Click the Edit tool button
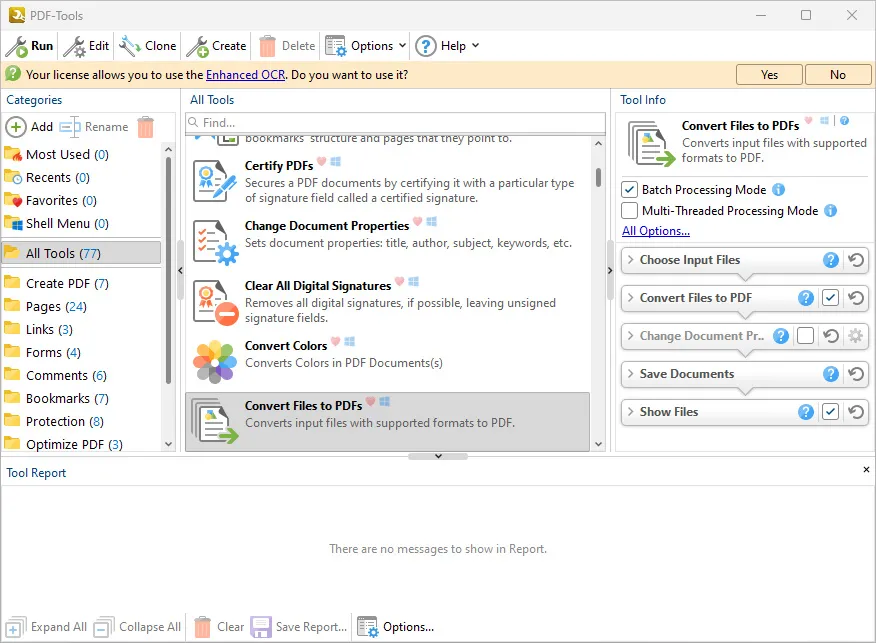This screenshot has width=876, height=643. (86, 46)
